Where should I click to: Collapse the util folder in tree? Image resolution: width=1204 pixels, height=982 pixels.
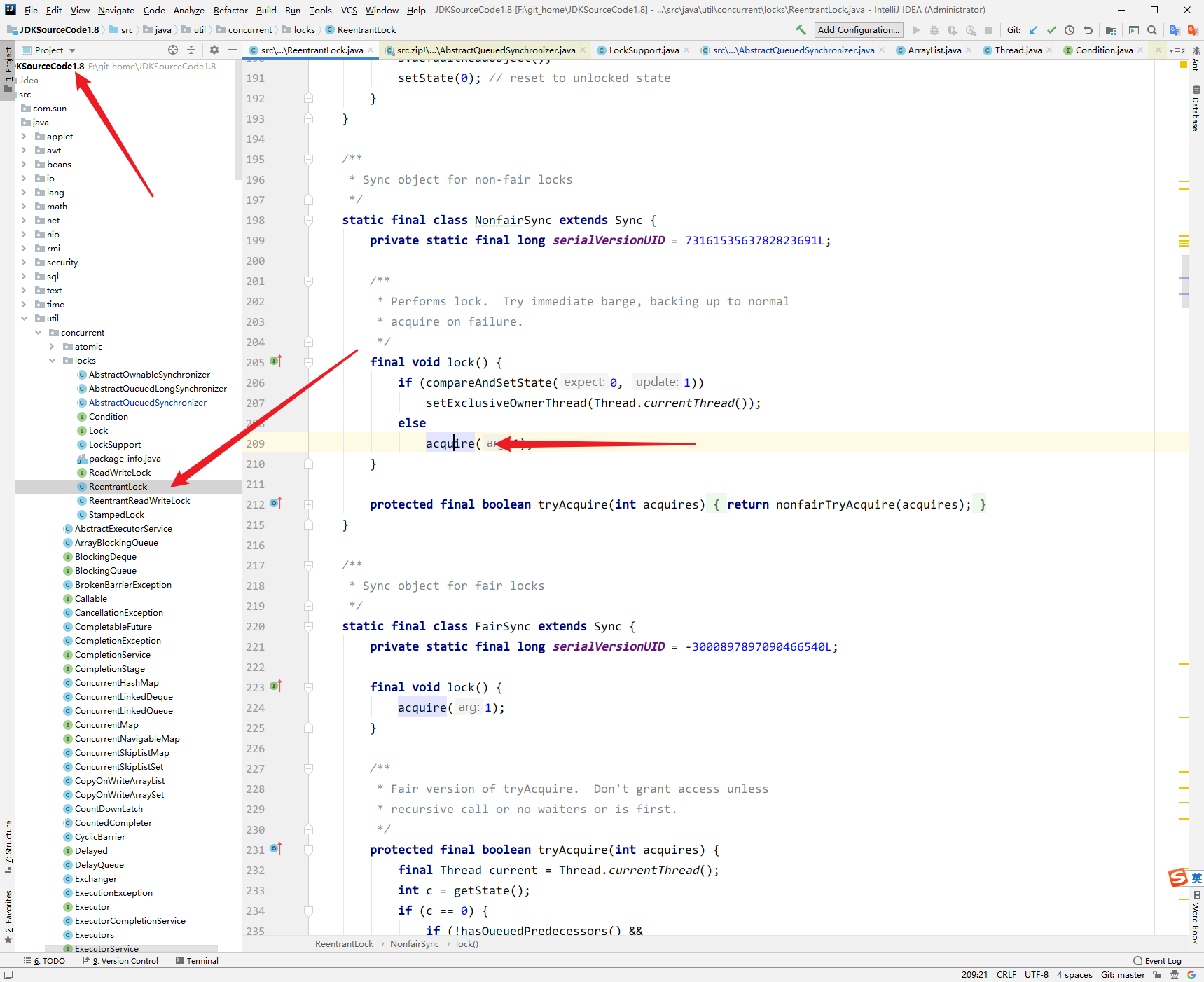(x=24, y=319)
